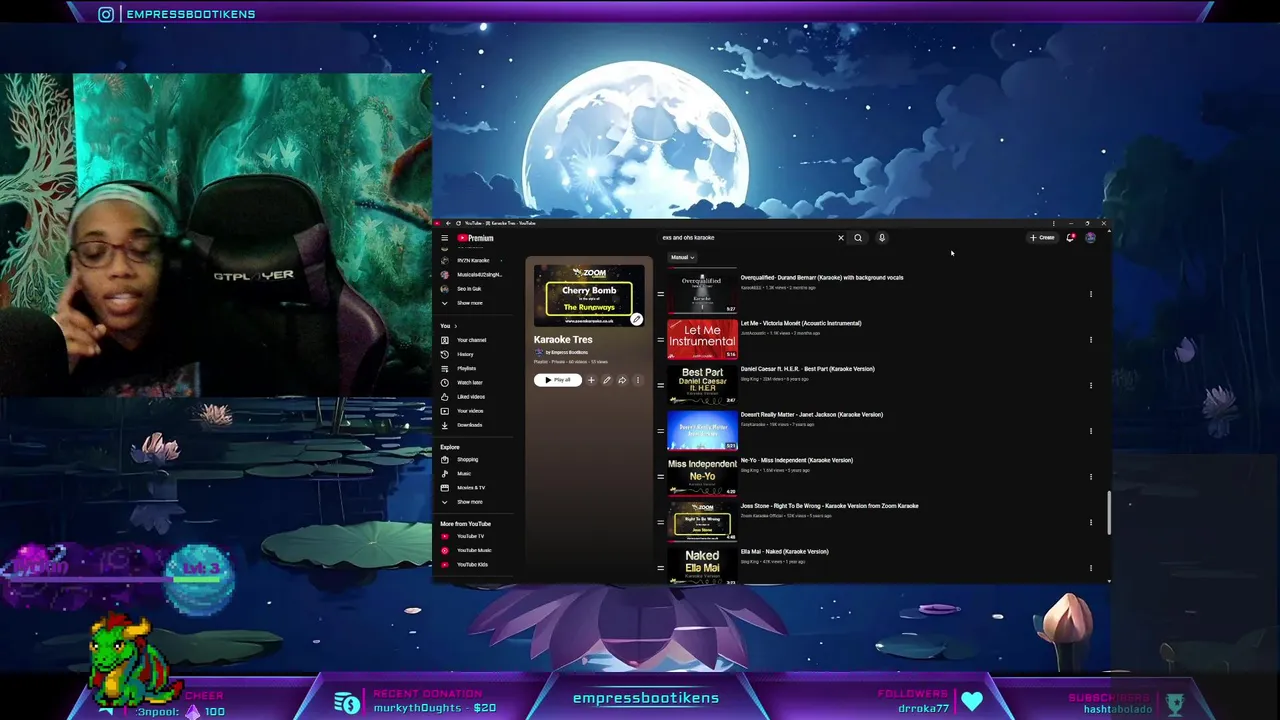This screenshot has height=720, width=1280.
Task: Open more options for the Let Me video
Action: (x=1091, y=340)
